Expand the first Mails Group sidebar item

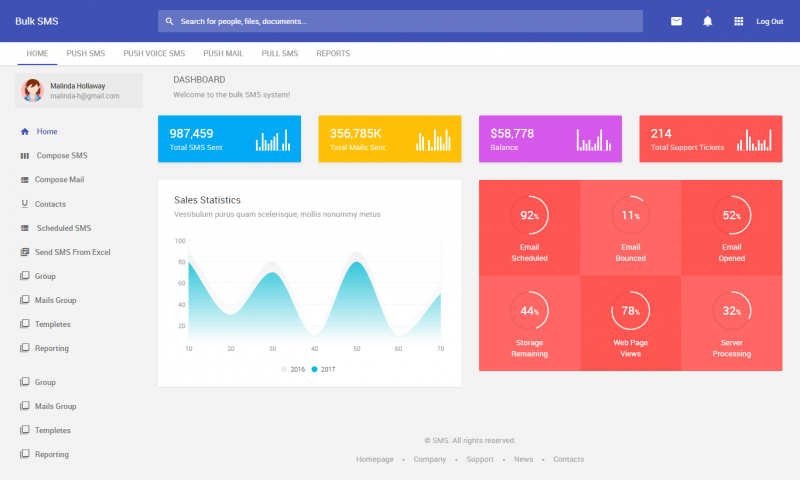pyautogui.click(x=55, y=300)
